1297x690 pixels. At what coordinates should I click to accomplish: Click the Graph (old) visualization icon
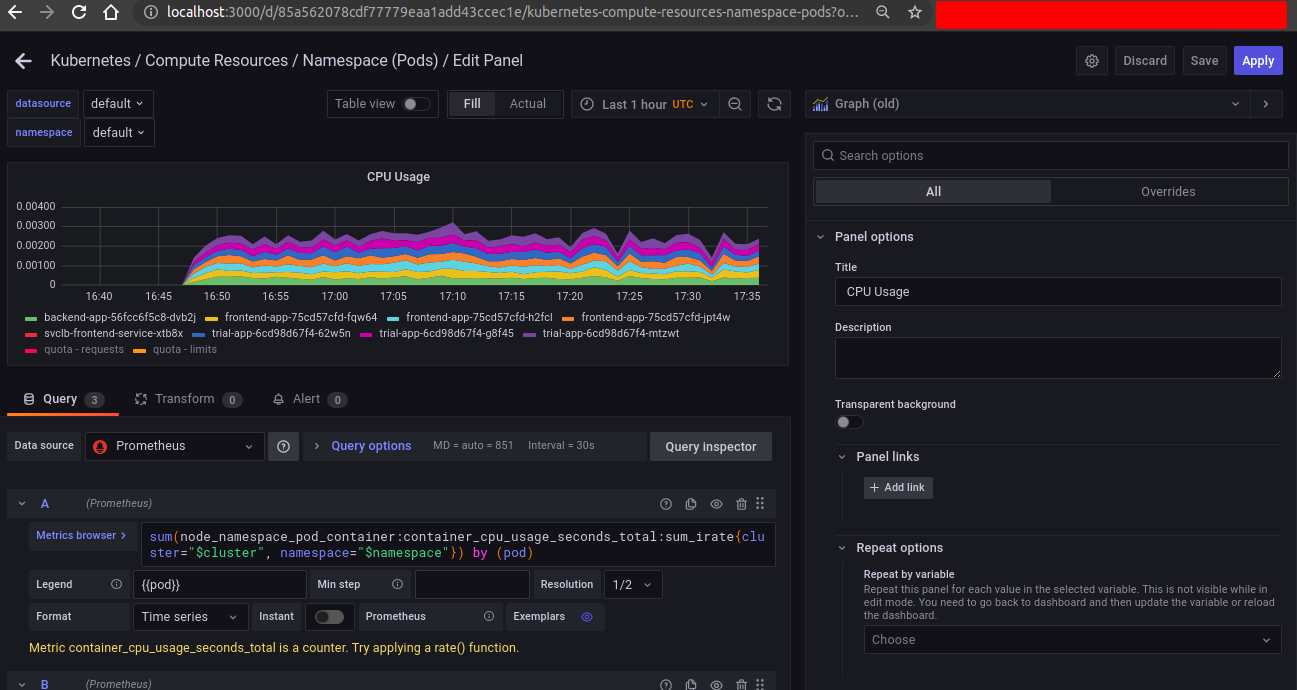click(821, 104)
